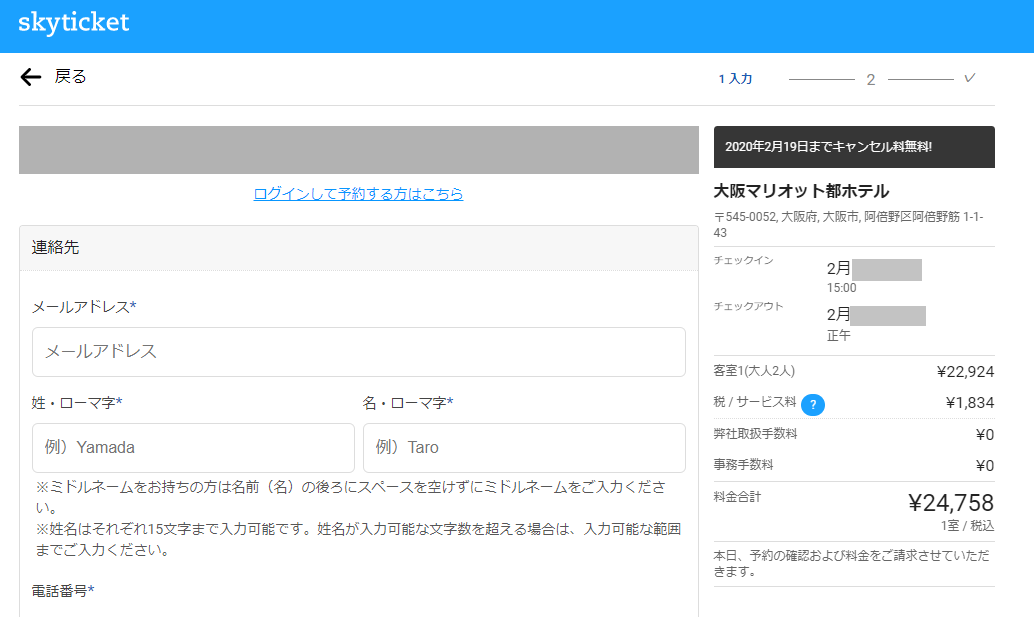Screen dimensions: 1034x617
Task: Click hotel name 大阪マリオット都ホテル
Action: point(801,191)
